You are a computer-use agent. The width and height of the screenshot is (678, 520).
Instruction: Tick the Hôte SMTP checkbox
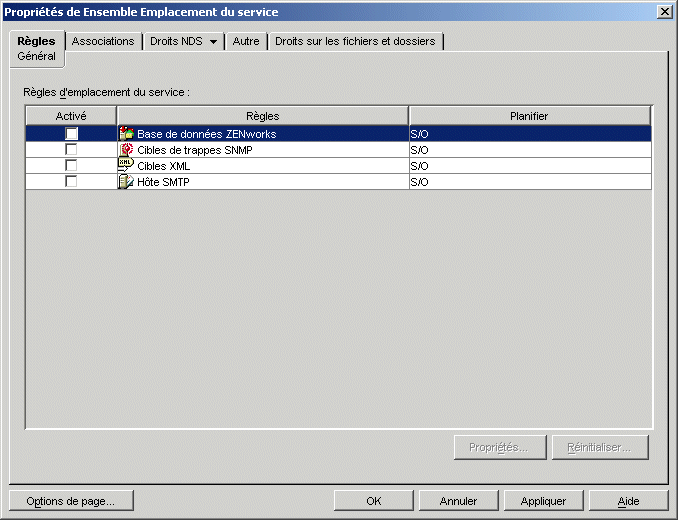coord(71,181)
